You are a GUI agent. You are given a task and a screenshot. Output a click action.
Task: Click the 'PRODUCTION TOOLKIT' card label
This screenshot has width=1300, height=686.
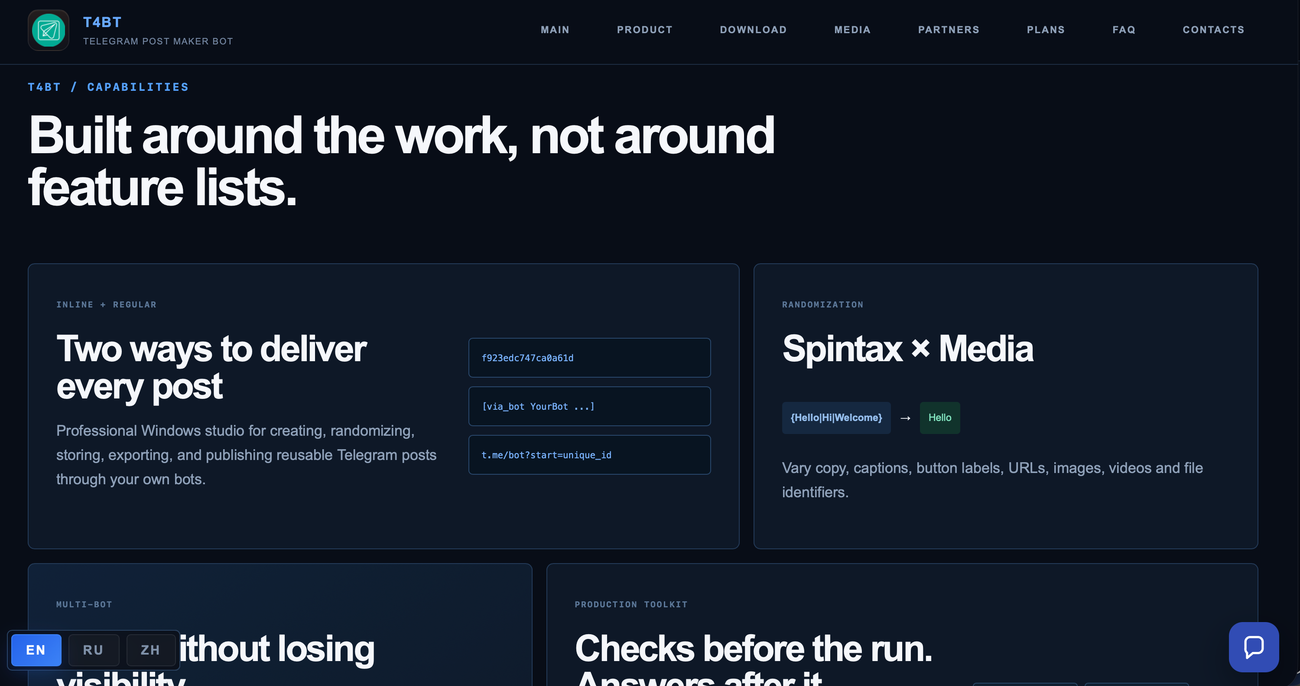631,605
